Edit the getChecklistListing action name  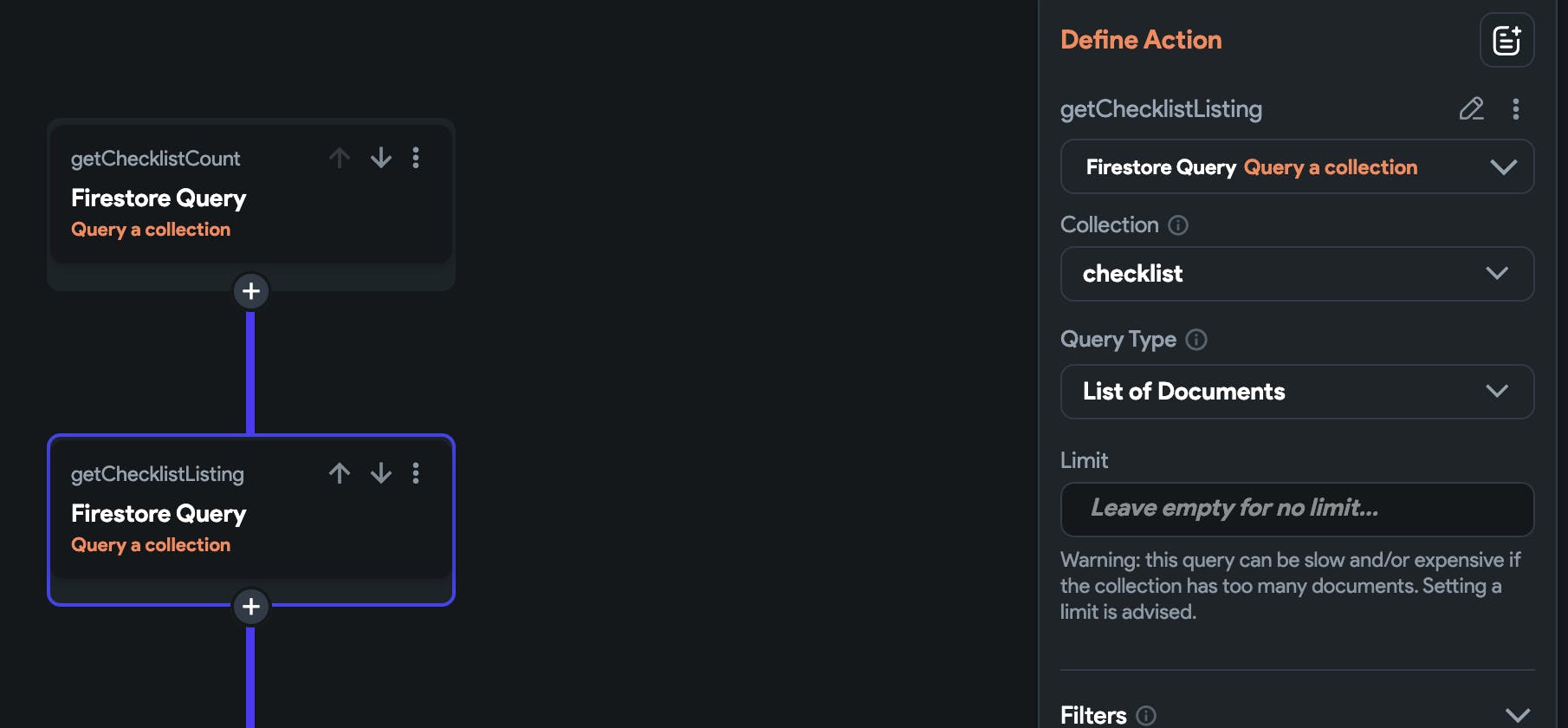click(1471, 108)
